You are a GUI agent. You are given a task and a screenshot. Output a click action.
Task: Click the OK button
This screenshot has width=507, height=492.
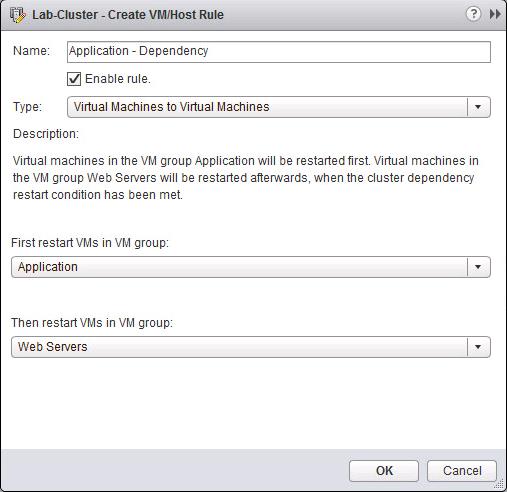384,471
